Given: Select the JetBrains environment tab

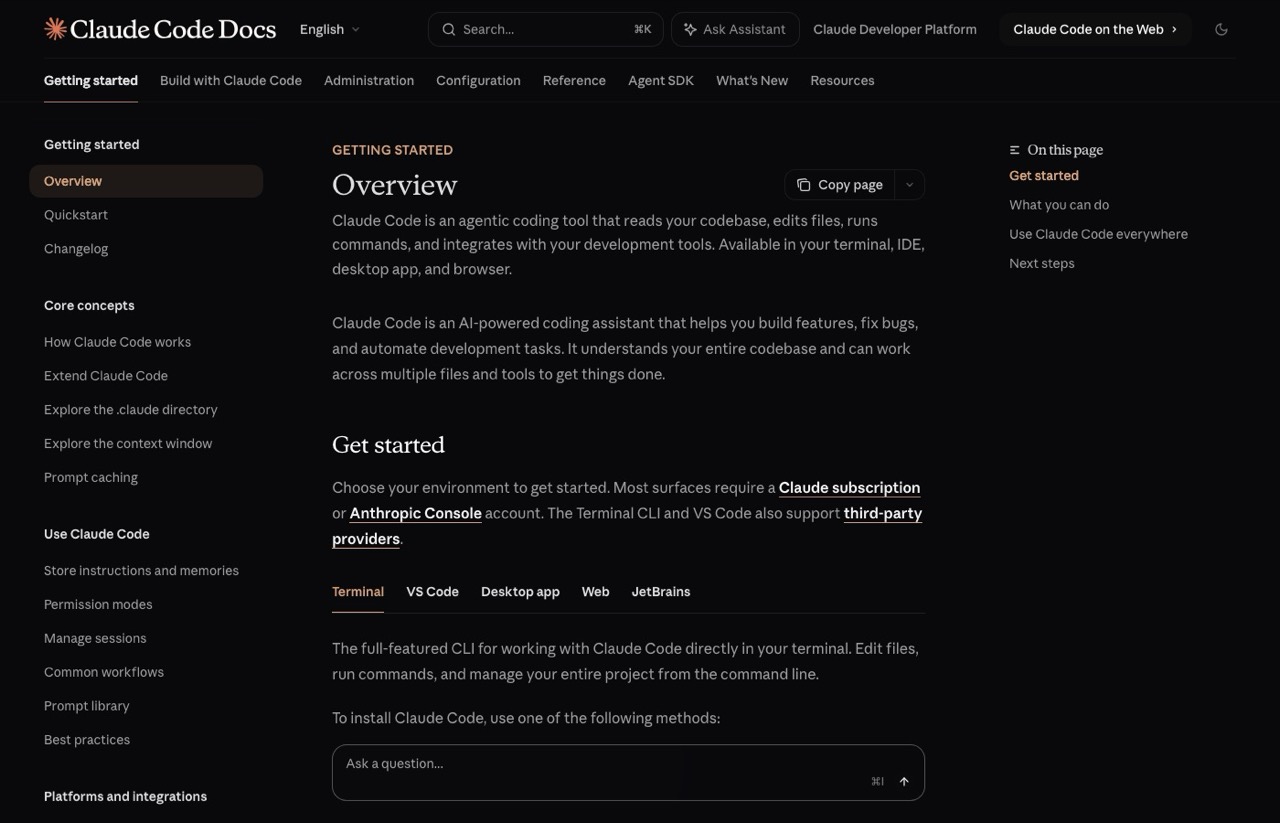Looking at the screenshot, I should point(661,592).
